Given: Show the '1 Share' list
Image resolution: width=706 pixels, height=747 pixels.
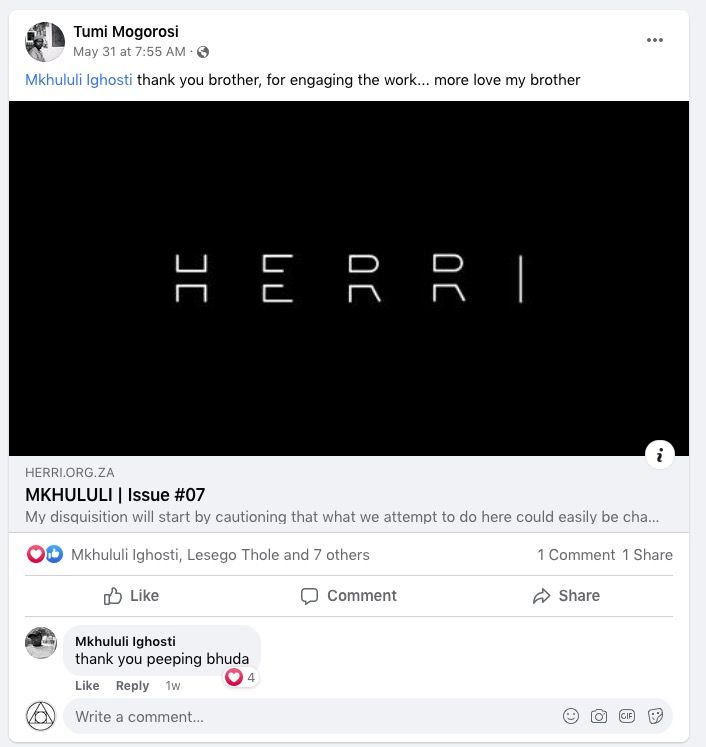Looking at the screenshot, I should pyautogui.click(x=647, y=555).
